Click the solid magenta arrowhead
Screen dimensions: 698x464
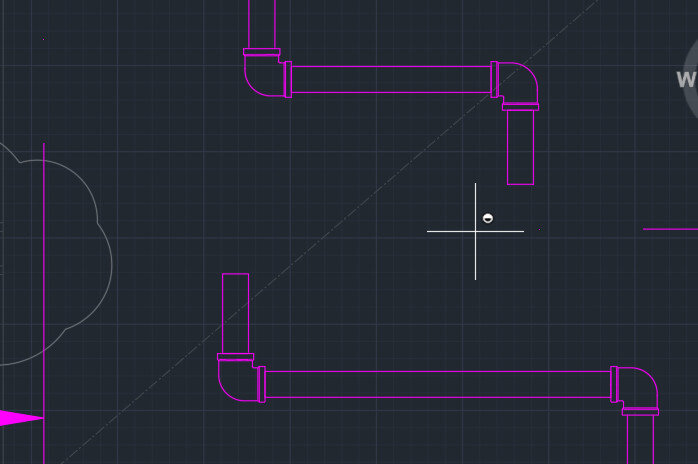click(x=21, y=418)
